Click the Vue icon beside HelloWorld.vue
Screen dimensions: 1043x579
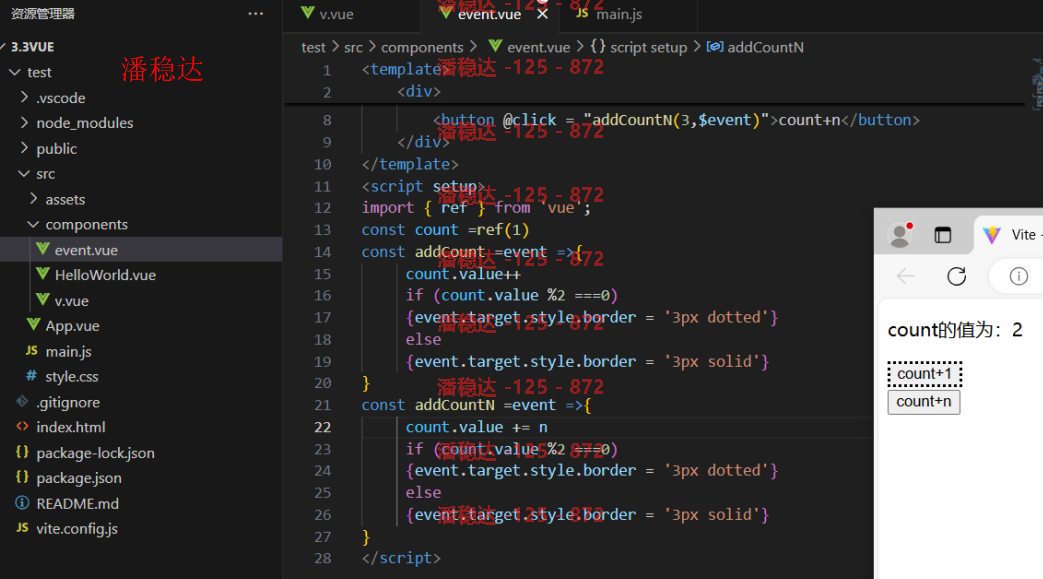pyautogui.click(x=43, y=274)
